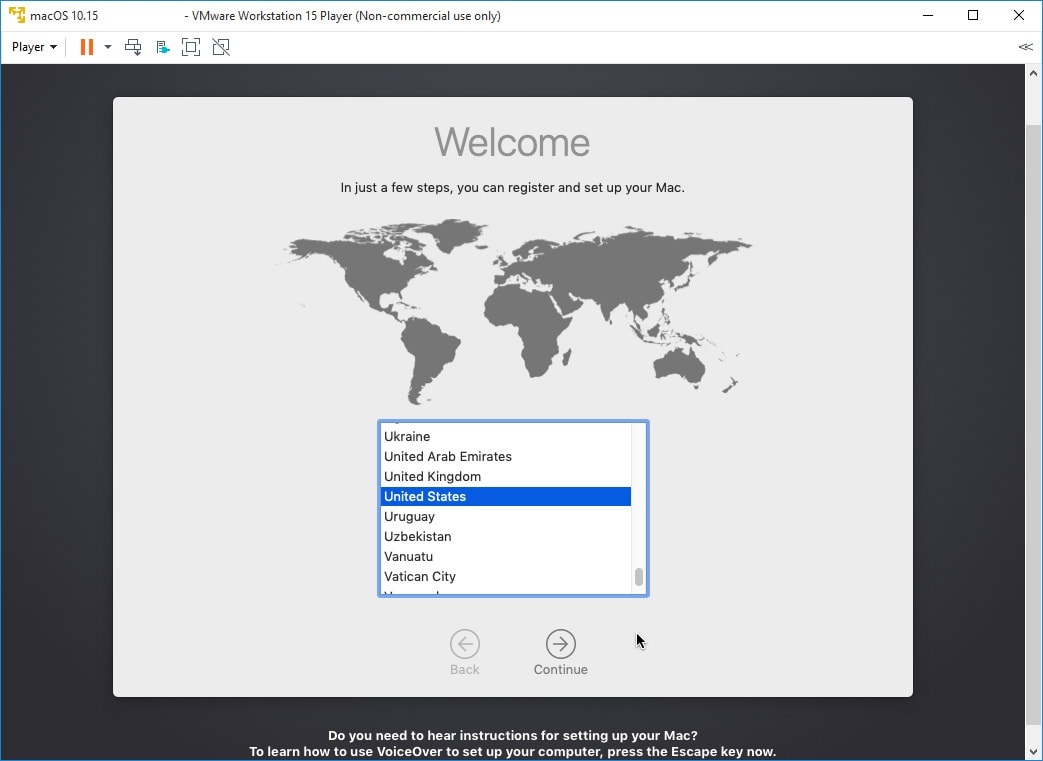Expand the power options arrow beside pause
Image resolution: width=1043 pixels, height=761 pixels.
(x=108, y=47)
